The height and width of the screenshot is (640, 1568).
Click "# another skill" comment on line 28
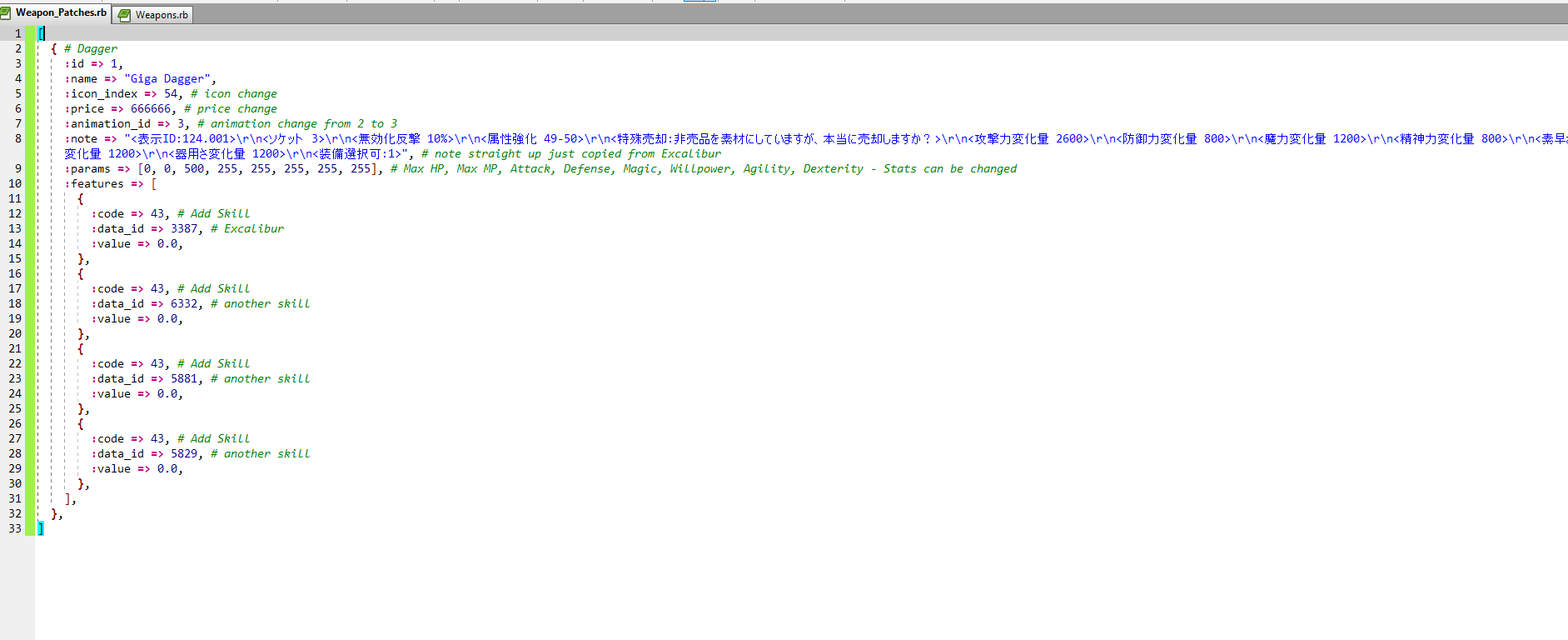(261, 453)
